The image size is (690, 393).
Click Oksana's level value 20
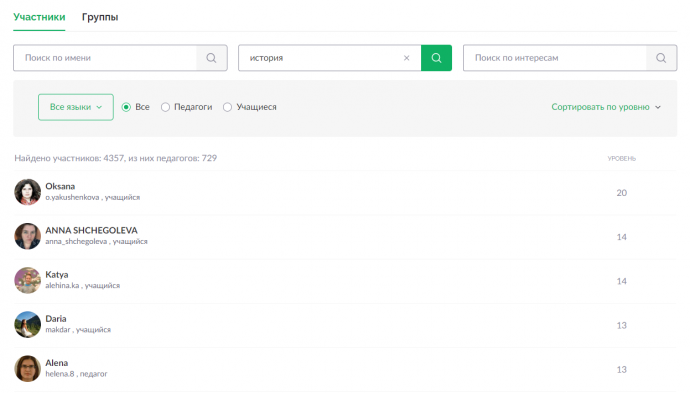(621, 193)
